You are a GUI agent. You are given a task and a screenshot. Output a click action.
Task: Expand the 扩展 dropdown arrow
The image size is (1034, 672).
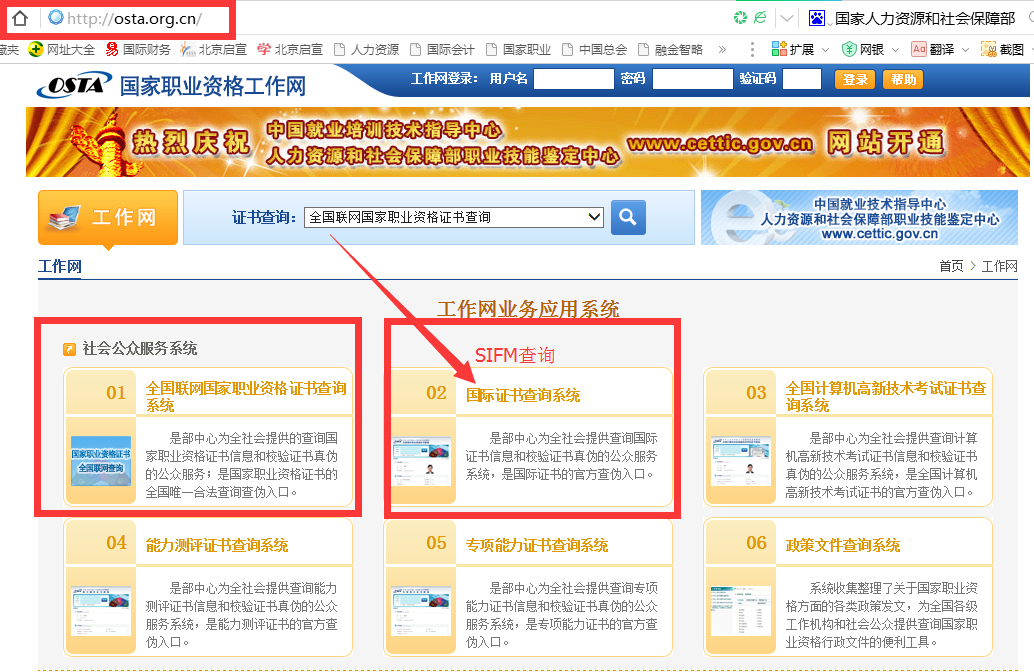[x=825, y=49]
